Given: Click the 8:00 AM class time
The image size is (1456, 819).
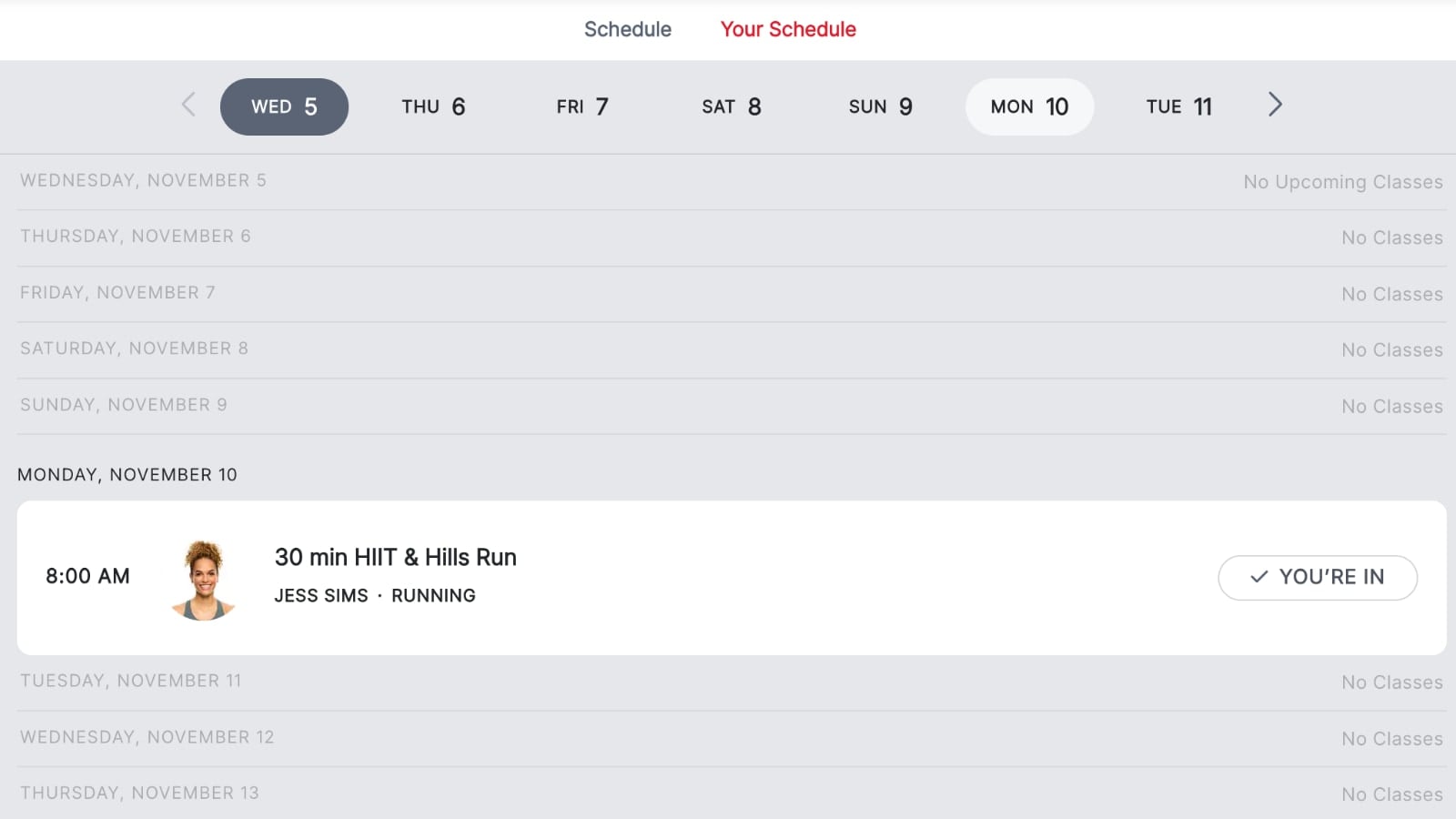Looking at the screenshot, I should [88, 576].
